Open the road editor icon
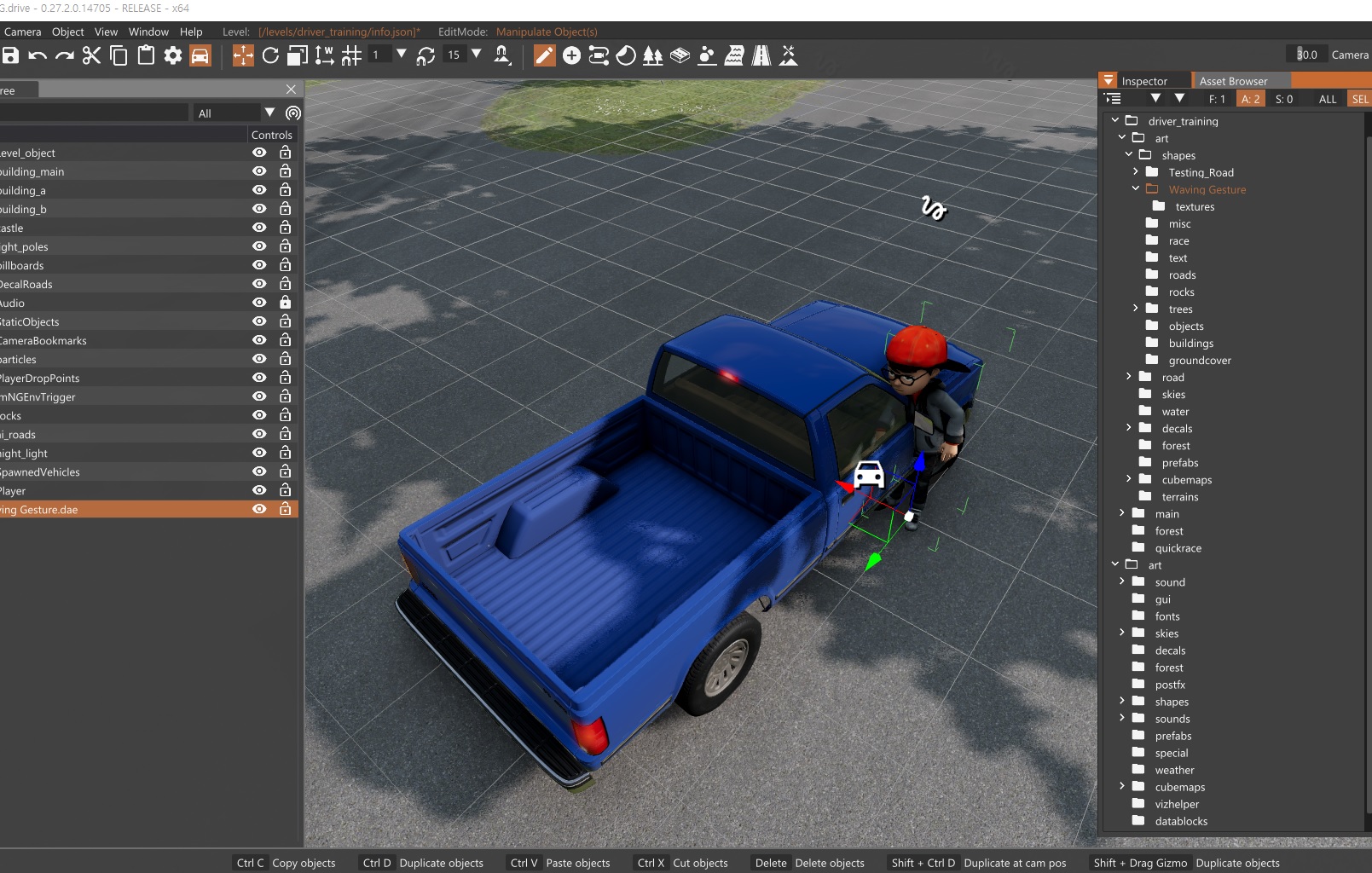This screenshot has height=873, width=1372. tap(761, 55)
